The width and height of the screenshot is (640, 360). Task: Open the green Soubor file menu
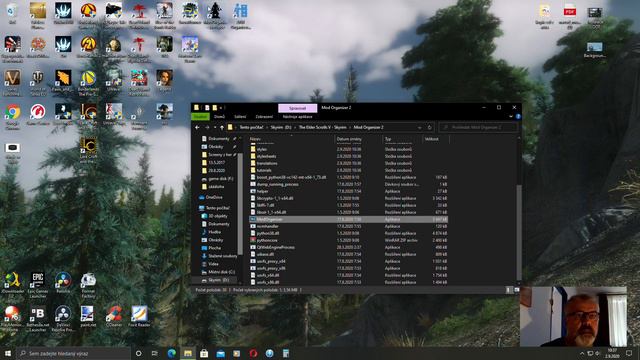[200, 116]
